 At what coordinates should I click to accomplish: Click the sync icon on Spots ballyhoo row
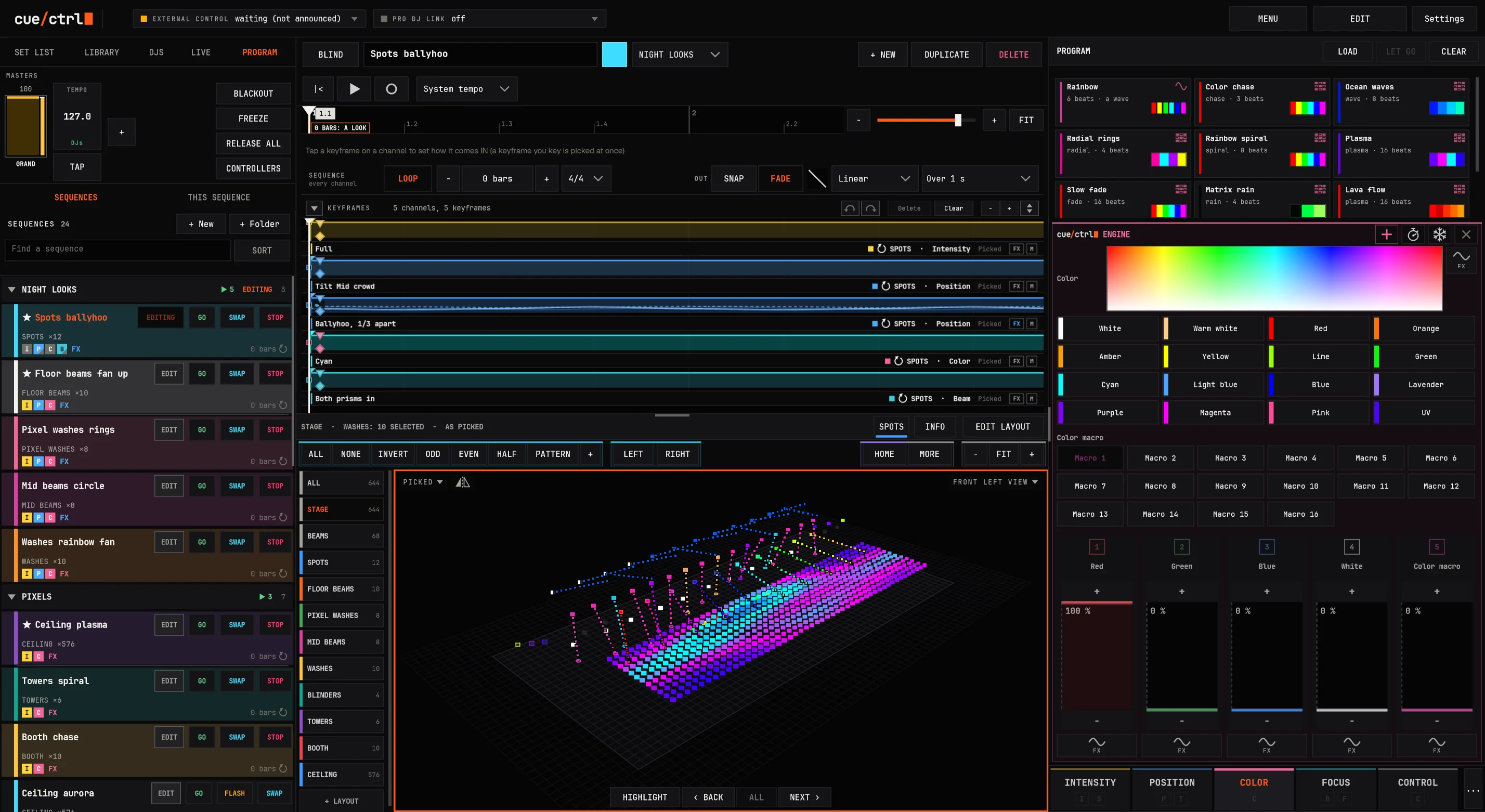click(283, 349)
